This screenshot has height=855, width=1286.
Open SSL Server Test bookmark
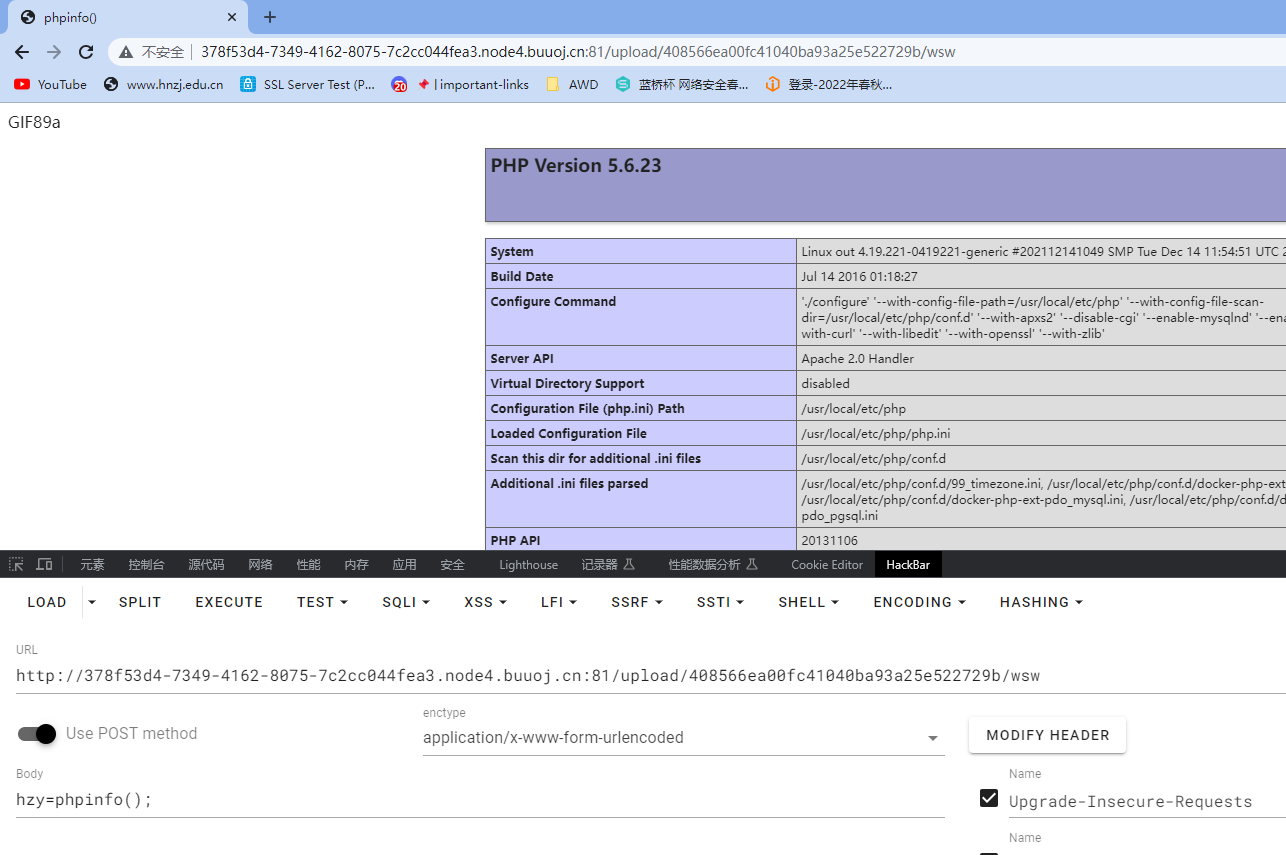pyautogui.click(x=308, y=85)
